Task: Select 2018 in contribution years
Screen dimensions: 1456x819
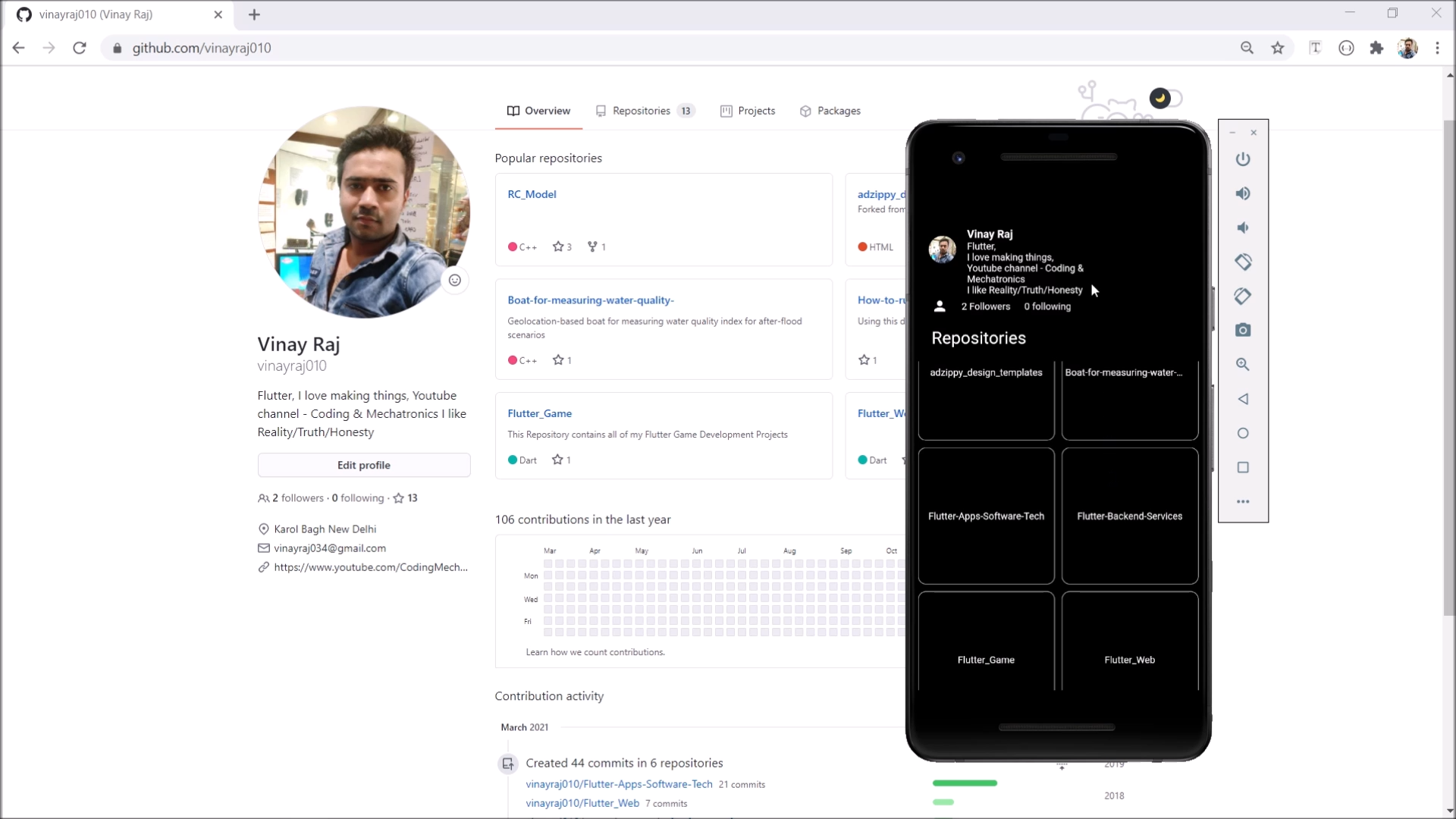Action: [x=1114, y=795]
